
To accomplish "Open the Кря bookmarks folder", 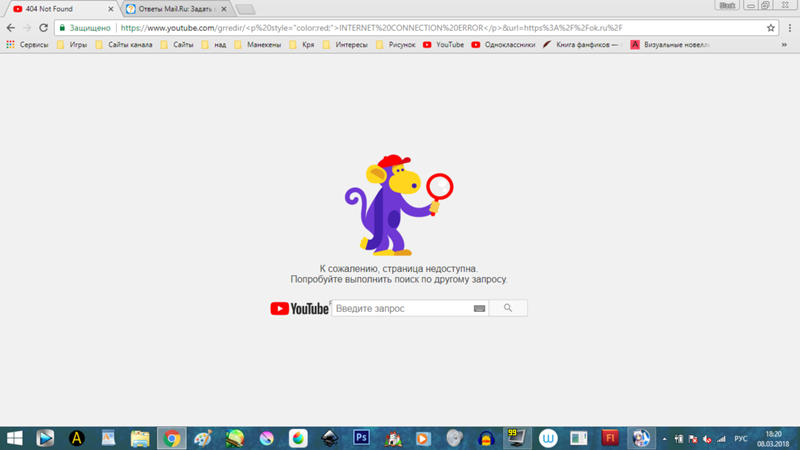I will click(x=302, y=45).
